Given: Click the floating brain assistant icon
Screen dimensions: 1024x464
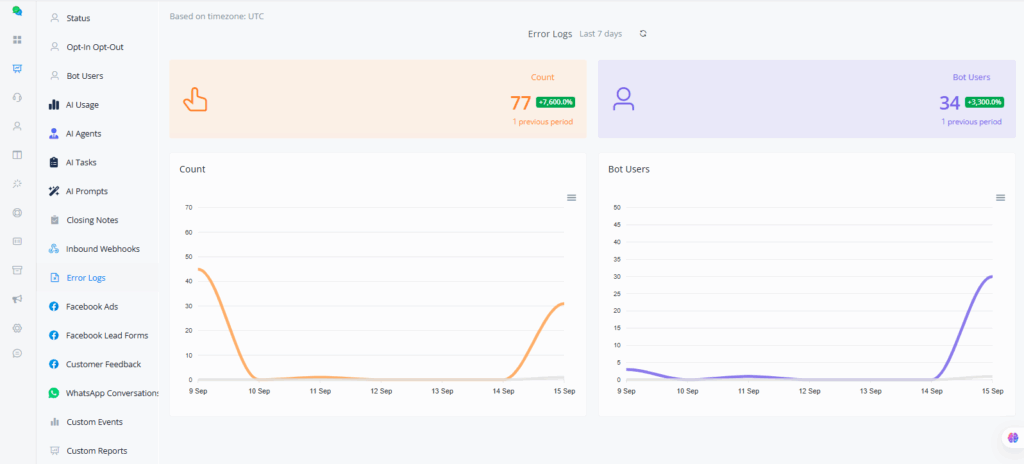Looking at the screenshot, I should [x=1010, y=438].
